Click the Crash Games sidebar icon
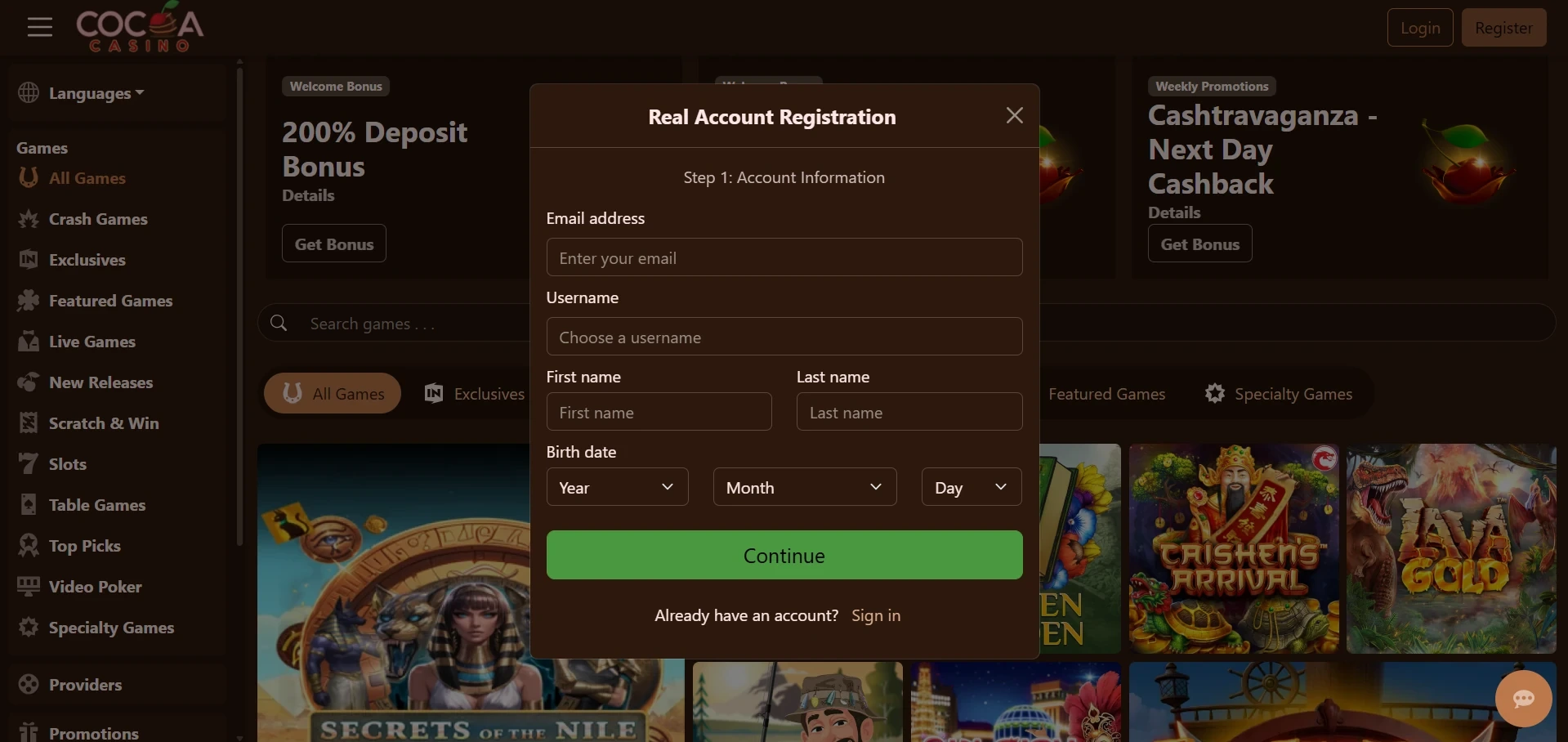This screenshot has height=742, width=1568. 29,219
